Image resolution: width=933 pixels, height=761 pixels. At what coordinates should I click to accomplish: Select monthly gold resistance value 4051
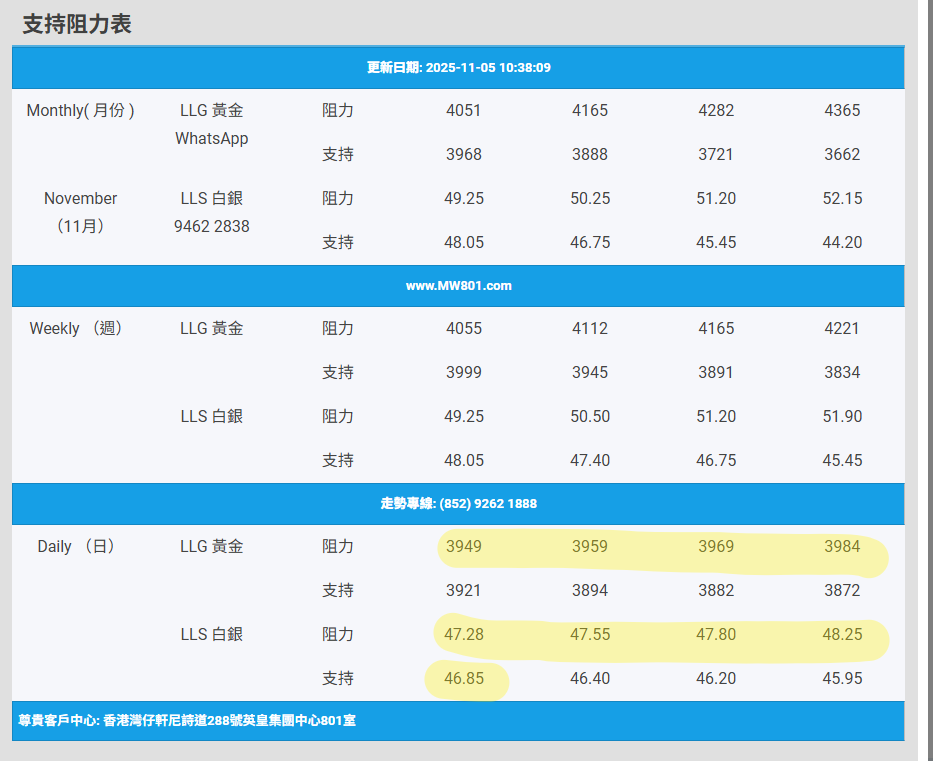click(x=463, y=111)
